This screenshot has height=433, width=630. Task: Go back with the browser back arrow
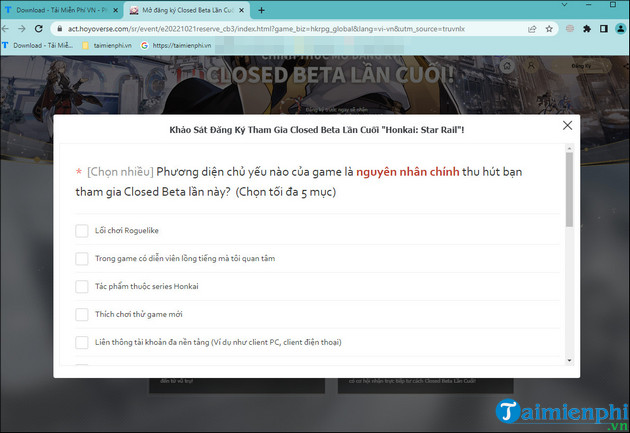tap(5, 29)
